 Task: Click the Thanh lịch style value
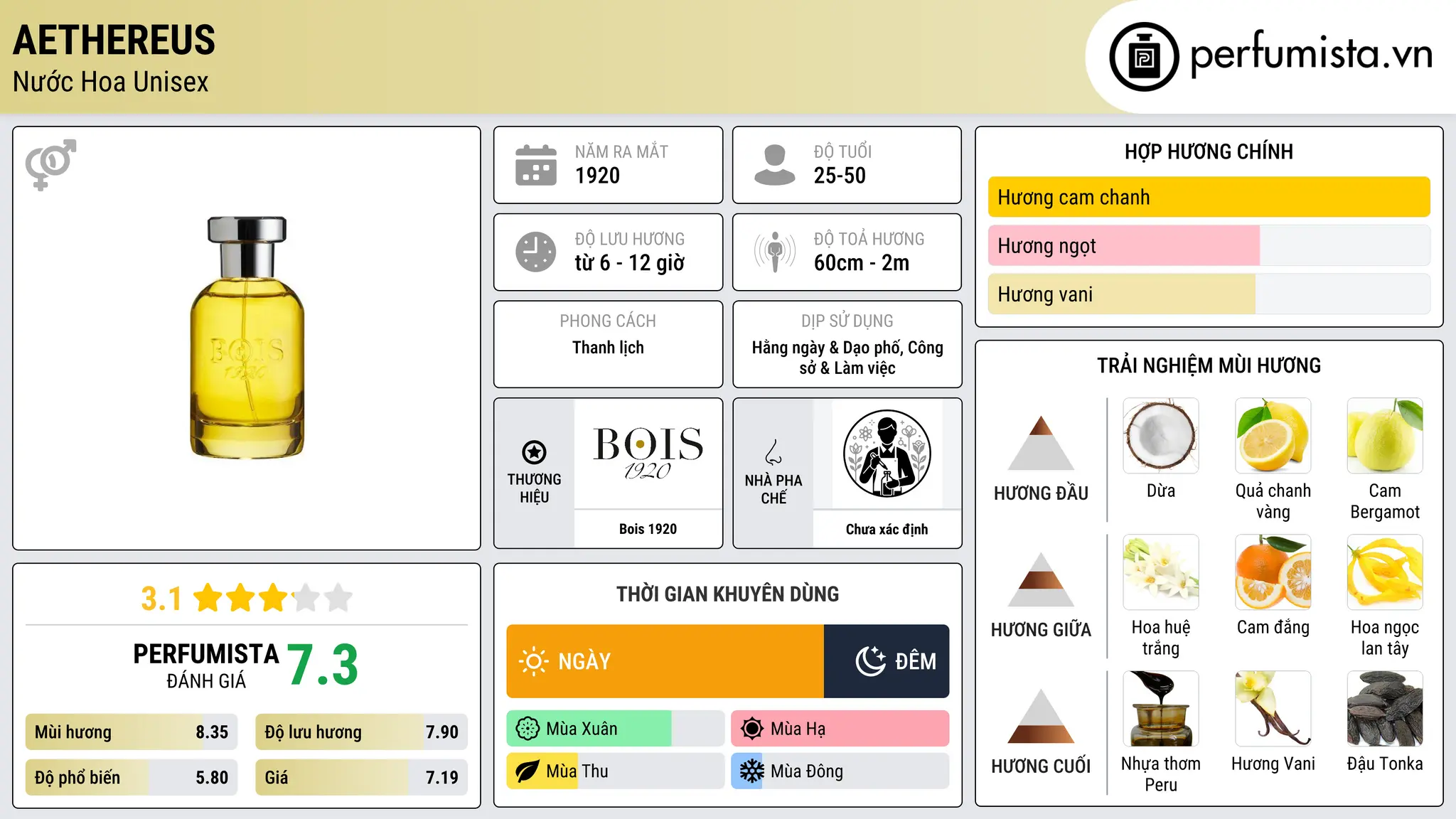pyautogui.click(x=608, y=348)
